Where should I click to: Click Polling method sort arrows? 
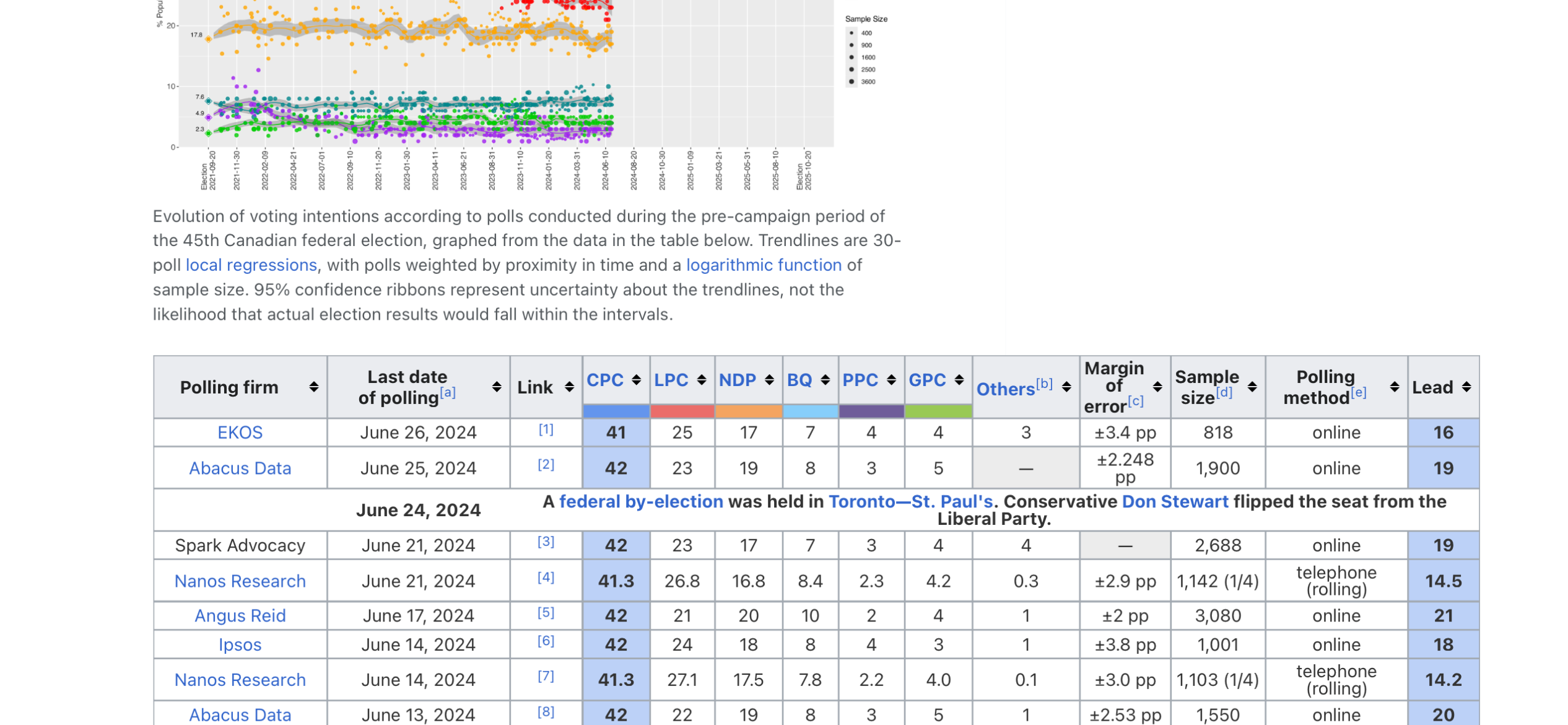(1394, 387)
